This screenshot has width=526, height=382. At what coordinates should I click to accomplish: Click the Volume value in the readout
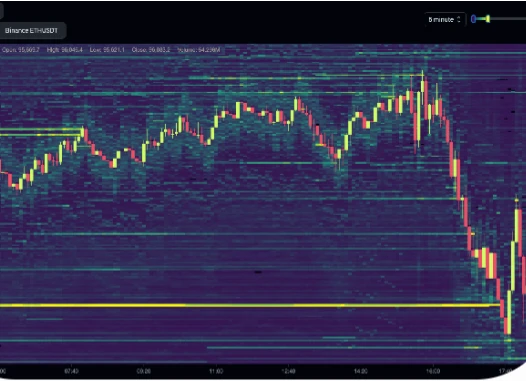199,50
